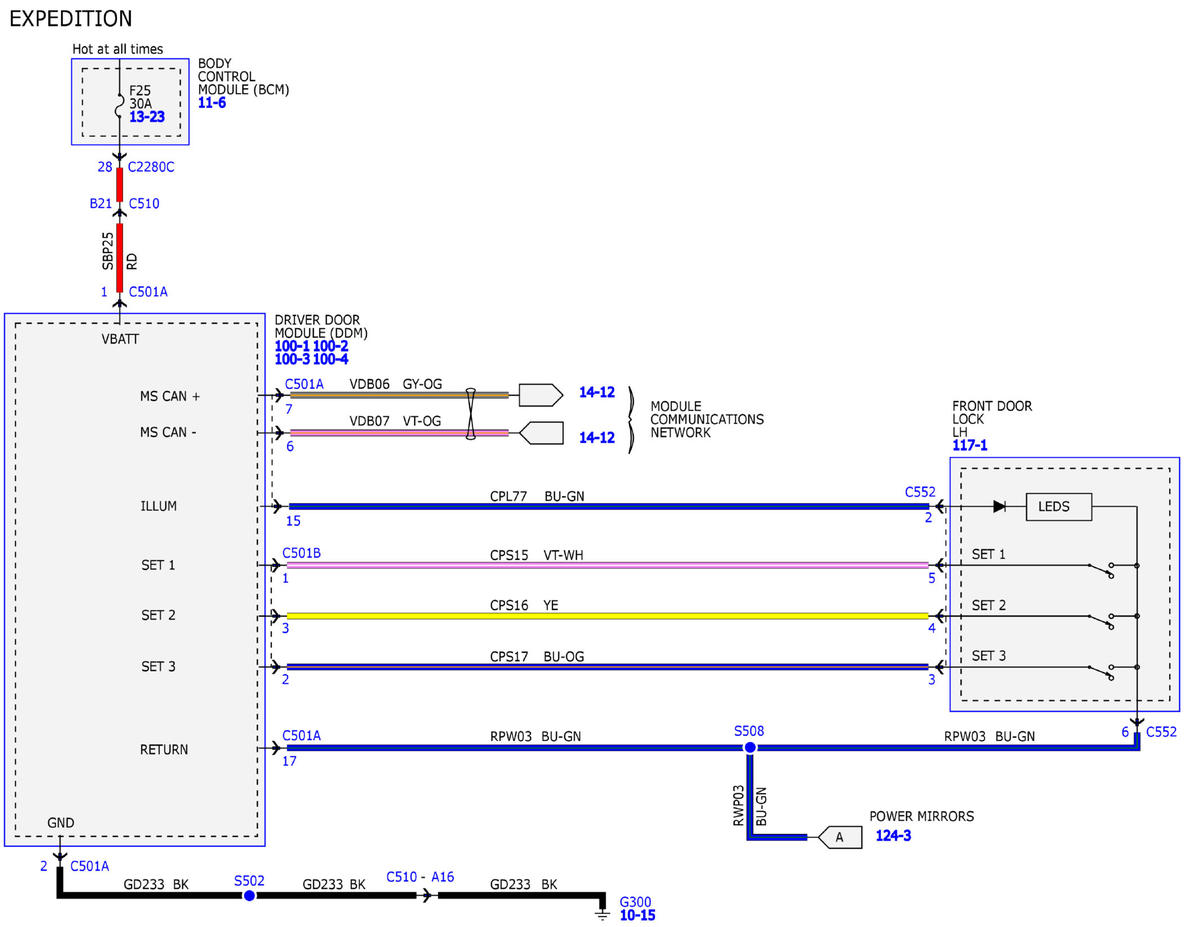
Task: Click the yellow CPS16 wire
Action: click(x=608, y=616)
